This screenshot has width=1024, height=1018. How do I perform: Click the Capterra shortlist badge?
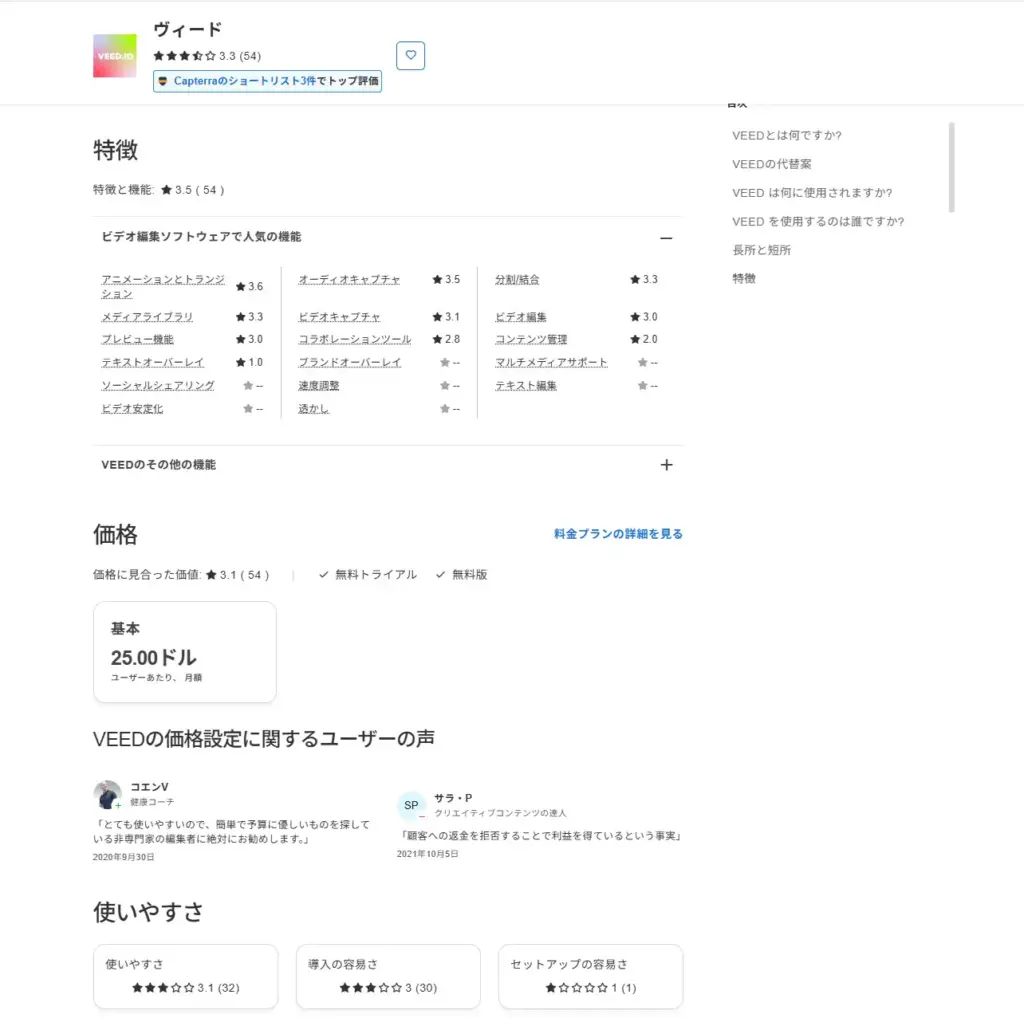pos(267,81)
